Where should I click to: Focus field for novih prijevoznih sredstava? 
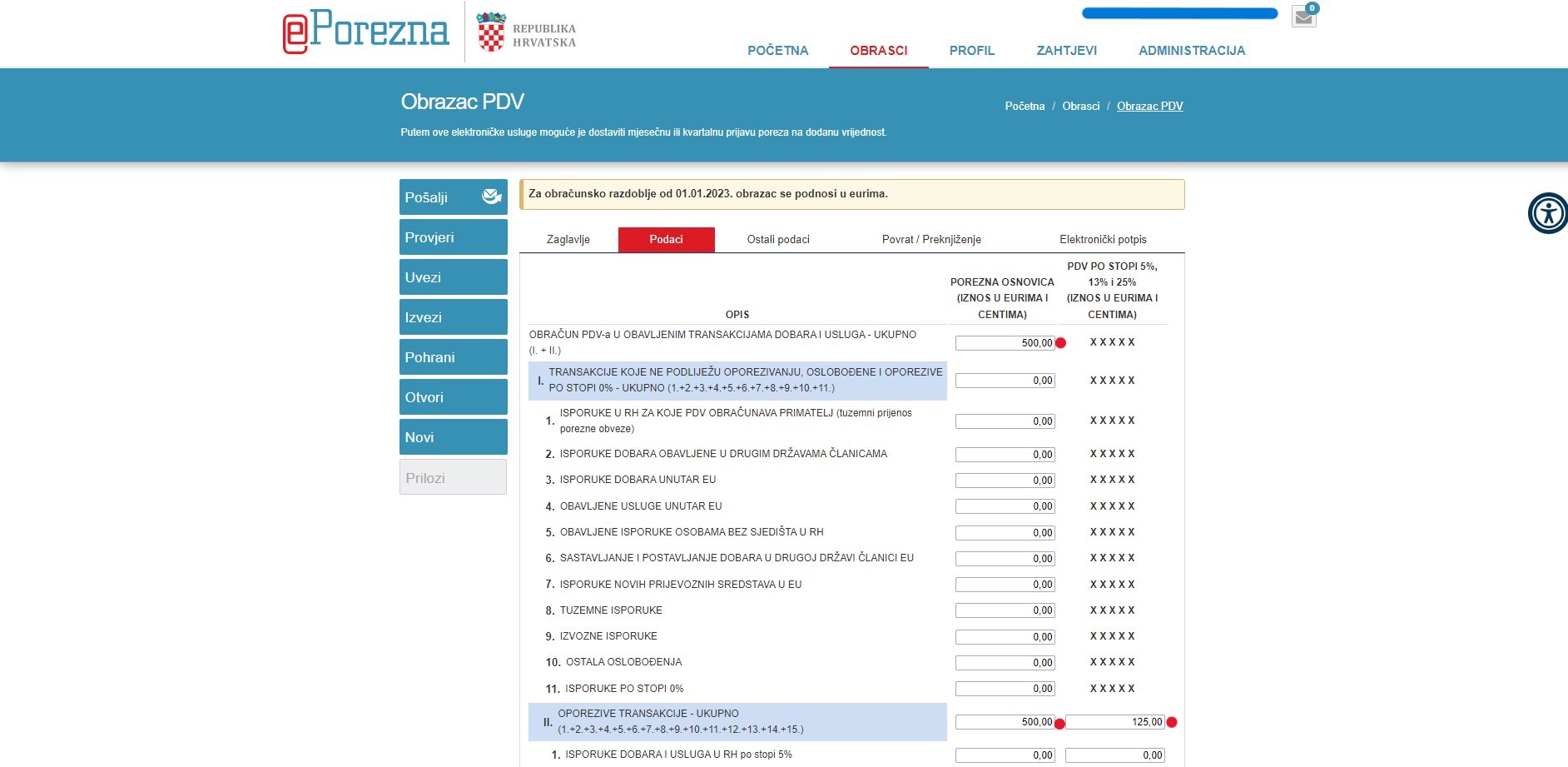[1005, 585]
